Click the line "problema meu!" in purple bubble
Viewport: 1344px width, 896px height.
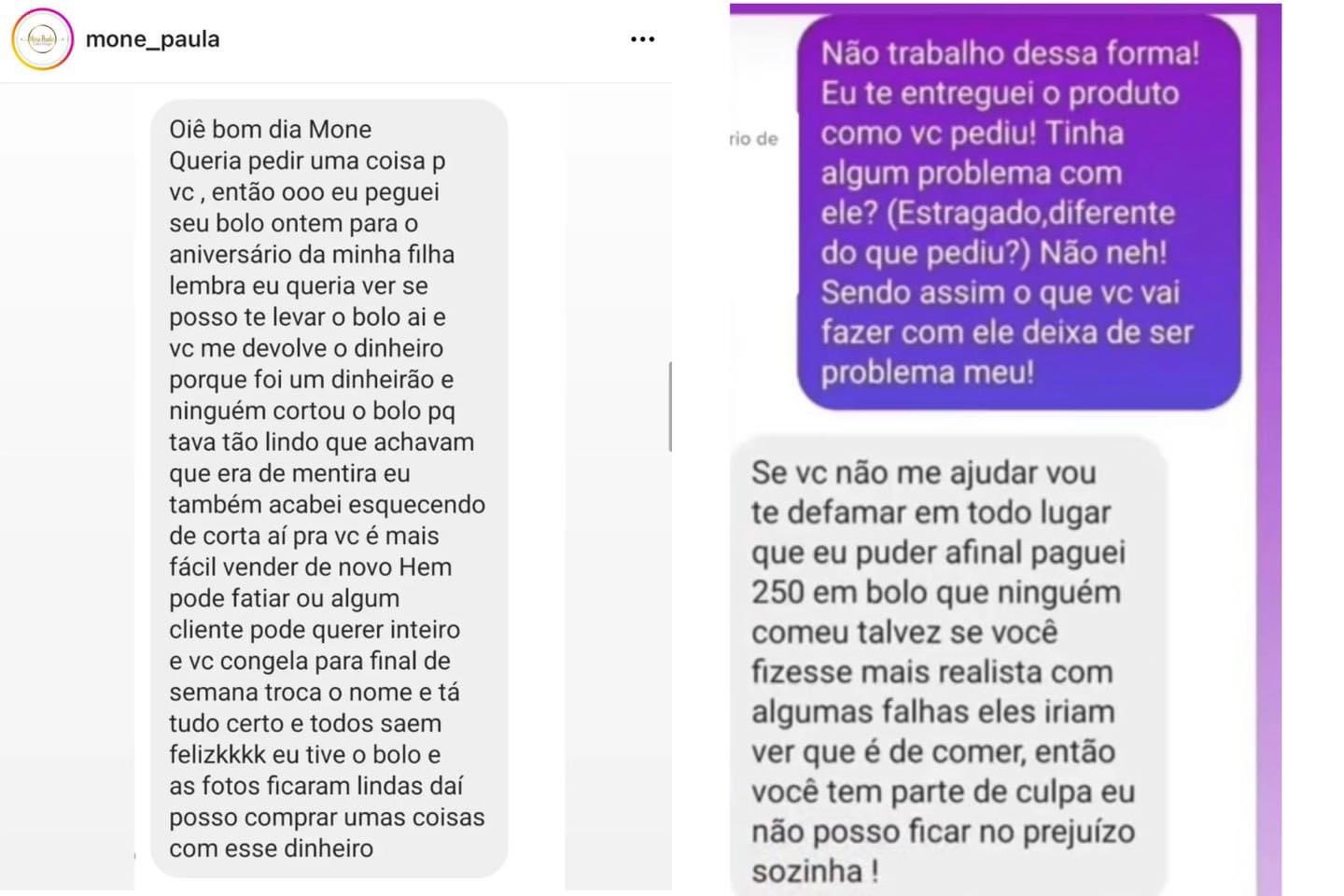(x=928, y=372)
